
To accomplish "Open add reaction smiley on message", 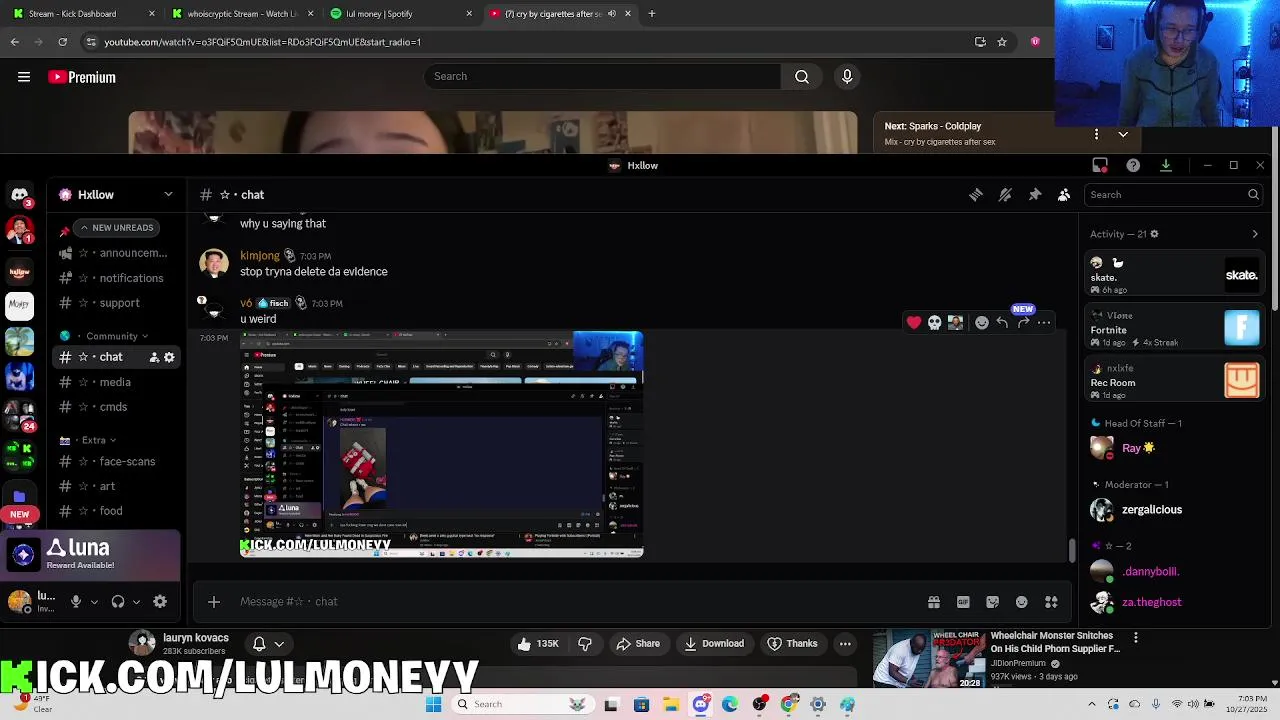I will 982,323.
